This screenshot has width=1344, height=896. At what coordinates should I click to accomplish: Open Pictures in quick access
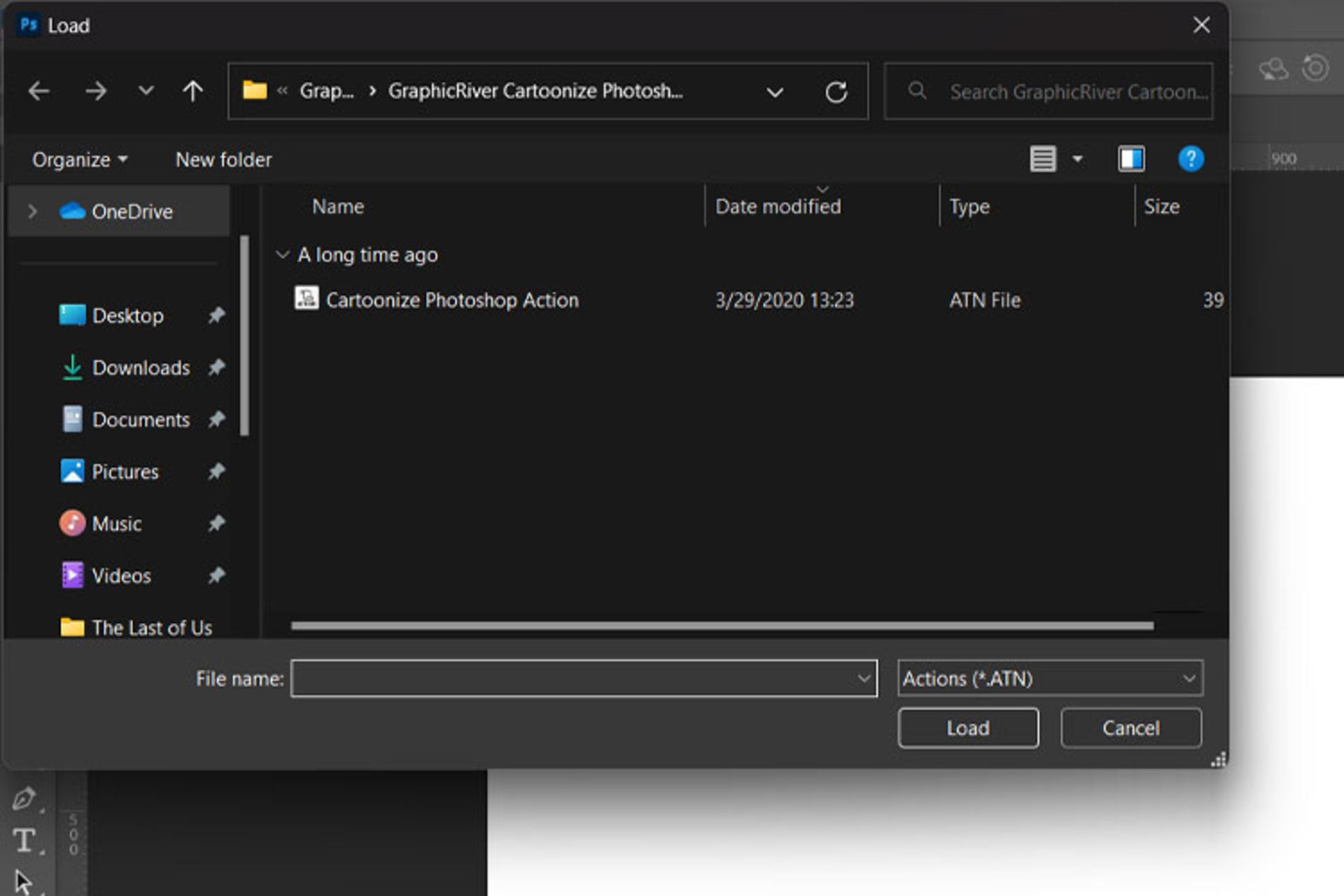tap(125, 472)
